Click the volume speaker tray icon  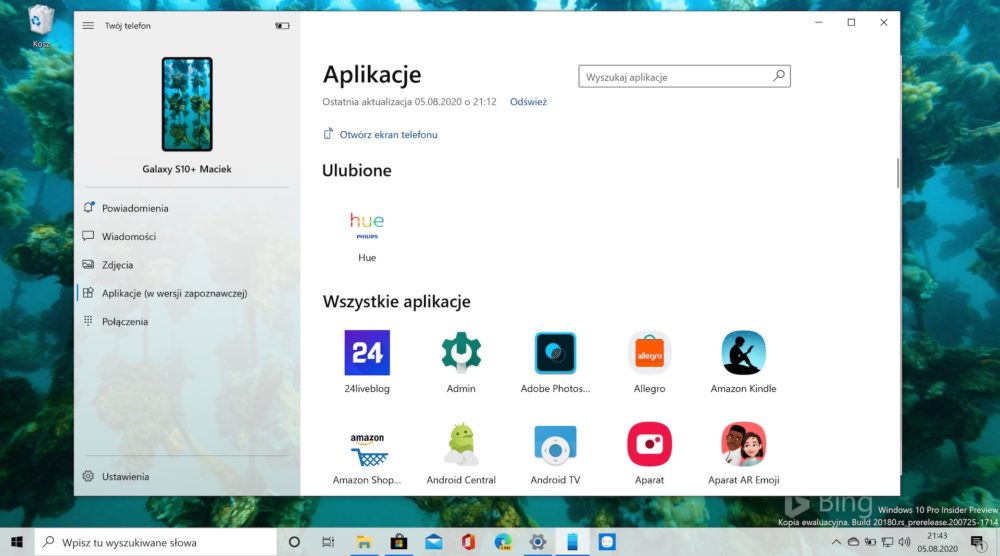tap(904, 542)
